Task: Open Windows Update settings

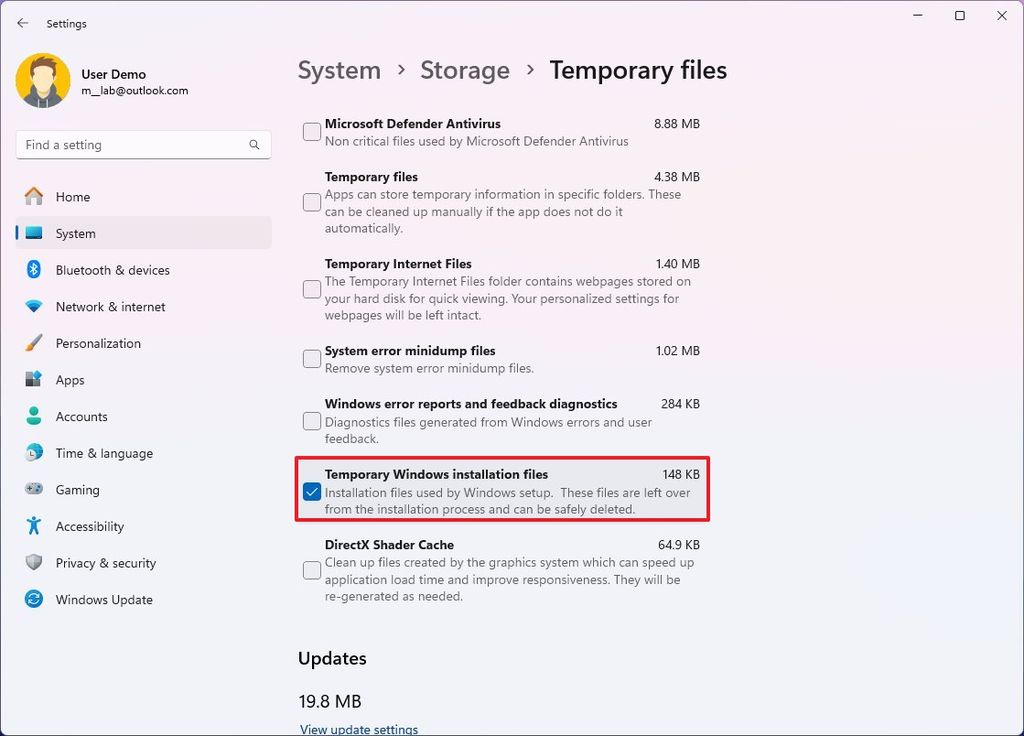Action: (102, 599)
